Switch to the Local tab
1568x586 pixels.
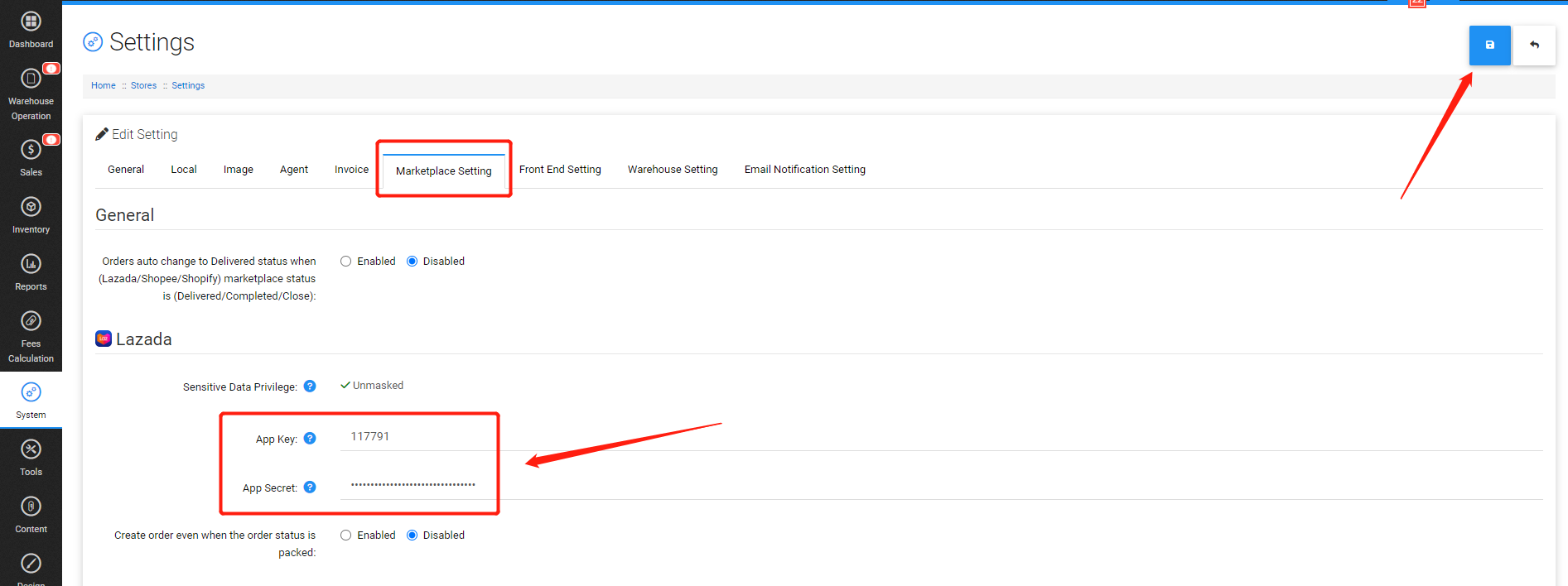click(184, 169)
